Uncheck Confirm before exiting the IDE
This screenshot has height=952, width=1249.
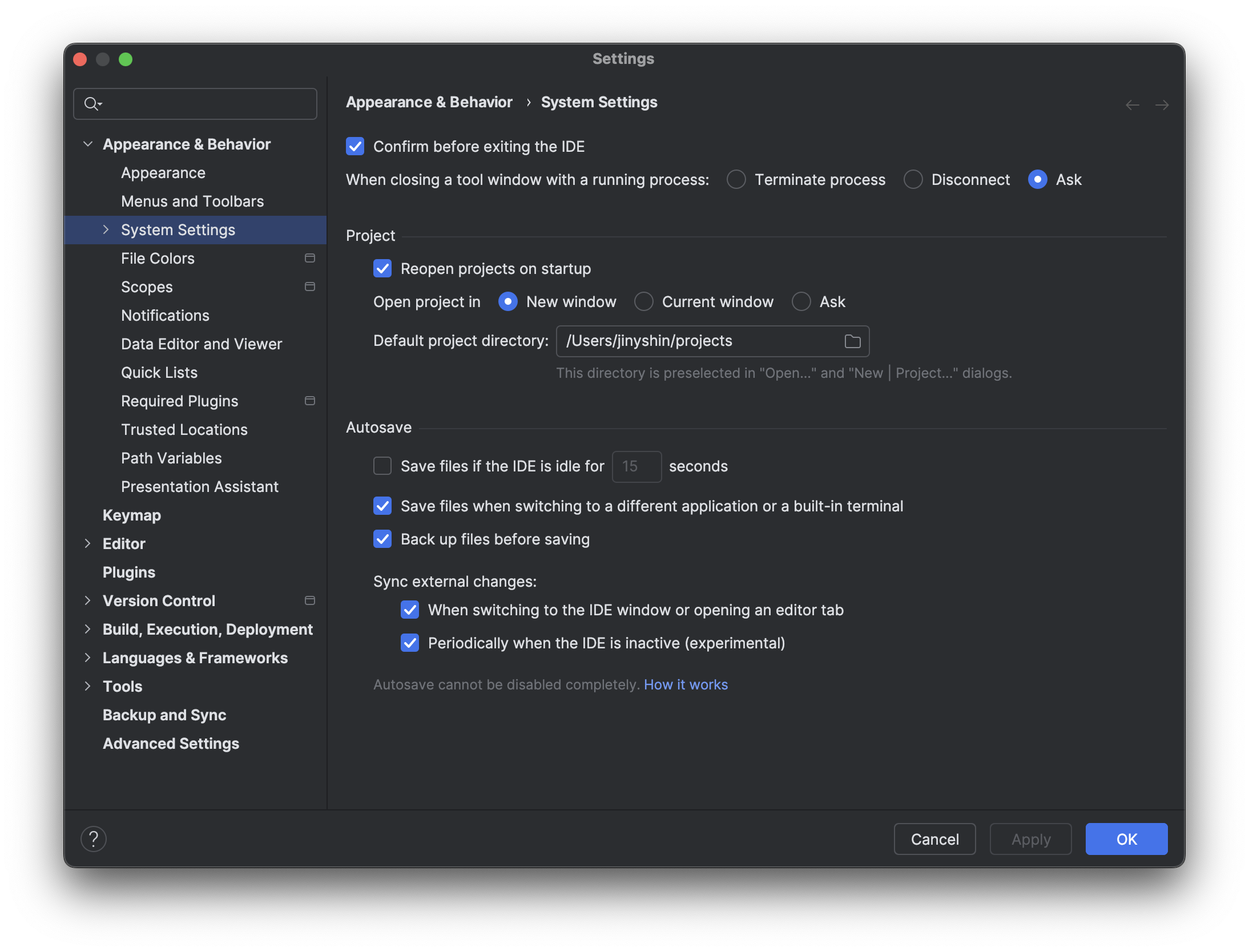[x=355, y=147]
